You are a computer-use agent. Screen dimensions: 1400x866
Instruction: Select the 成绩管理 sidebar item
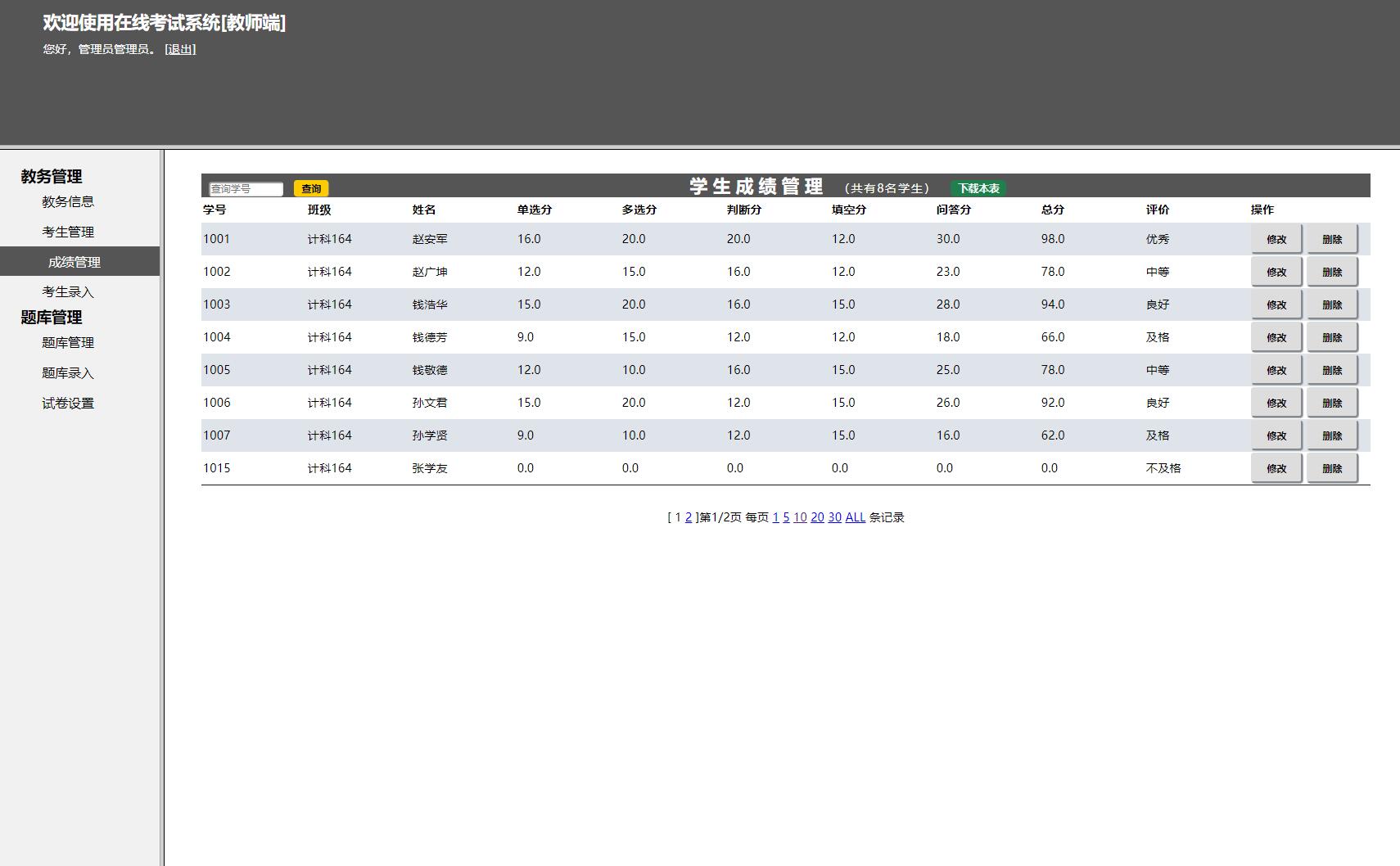[x=75, y=262]
